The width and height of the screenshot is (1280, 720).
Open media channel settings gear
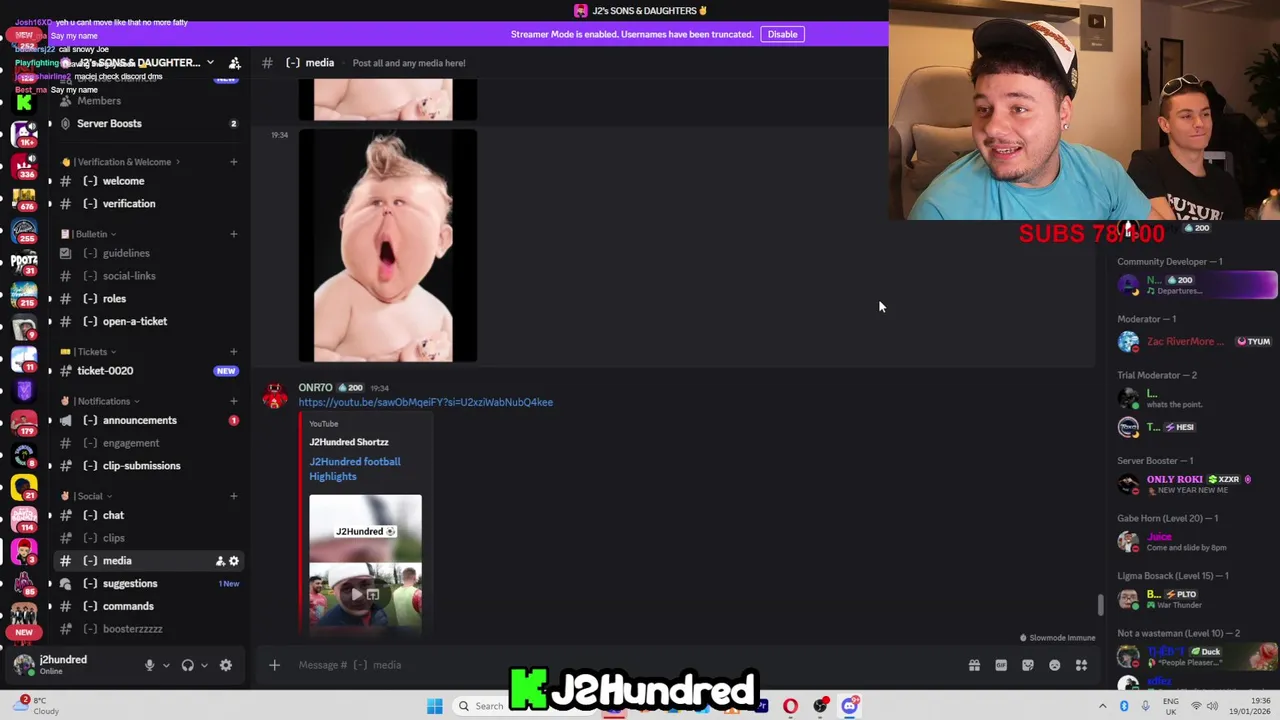point(234,561)
